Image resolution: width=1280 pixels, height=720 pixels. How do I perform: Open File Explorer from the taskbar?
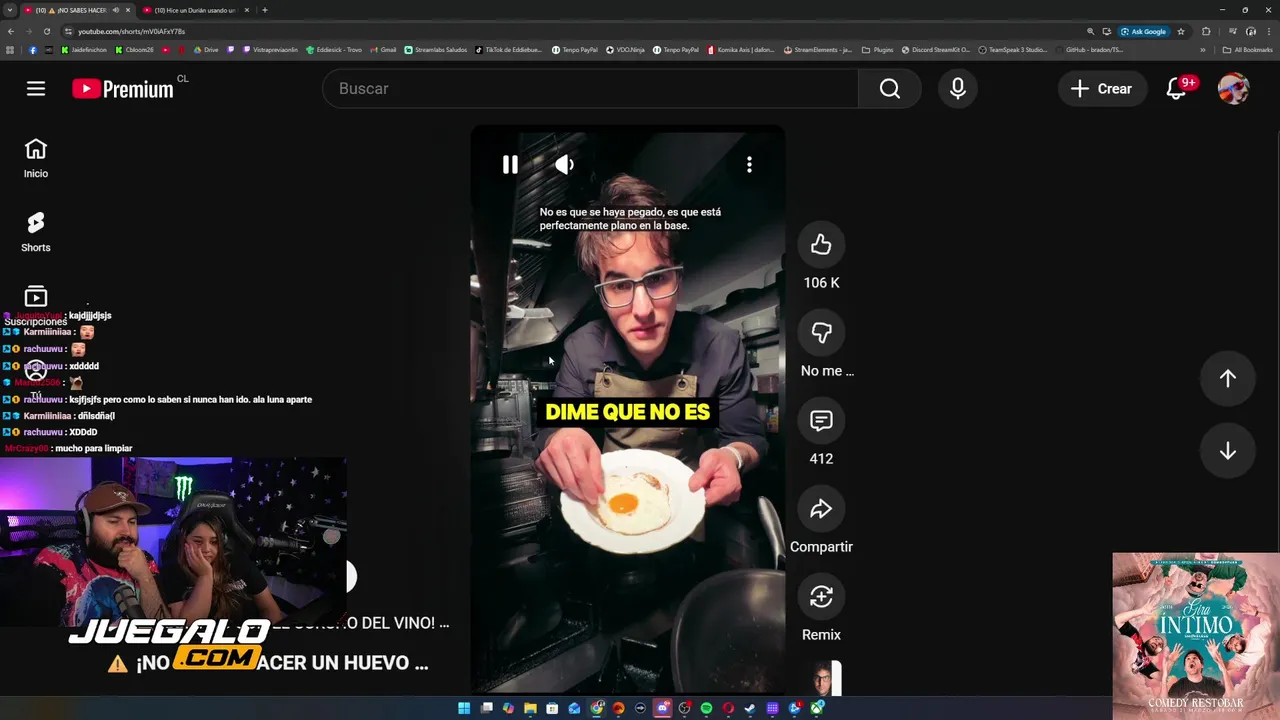click(530, 708)
